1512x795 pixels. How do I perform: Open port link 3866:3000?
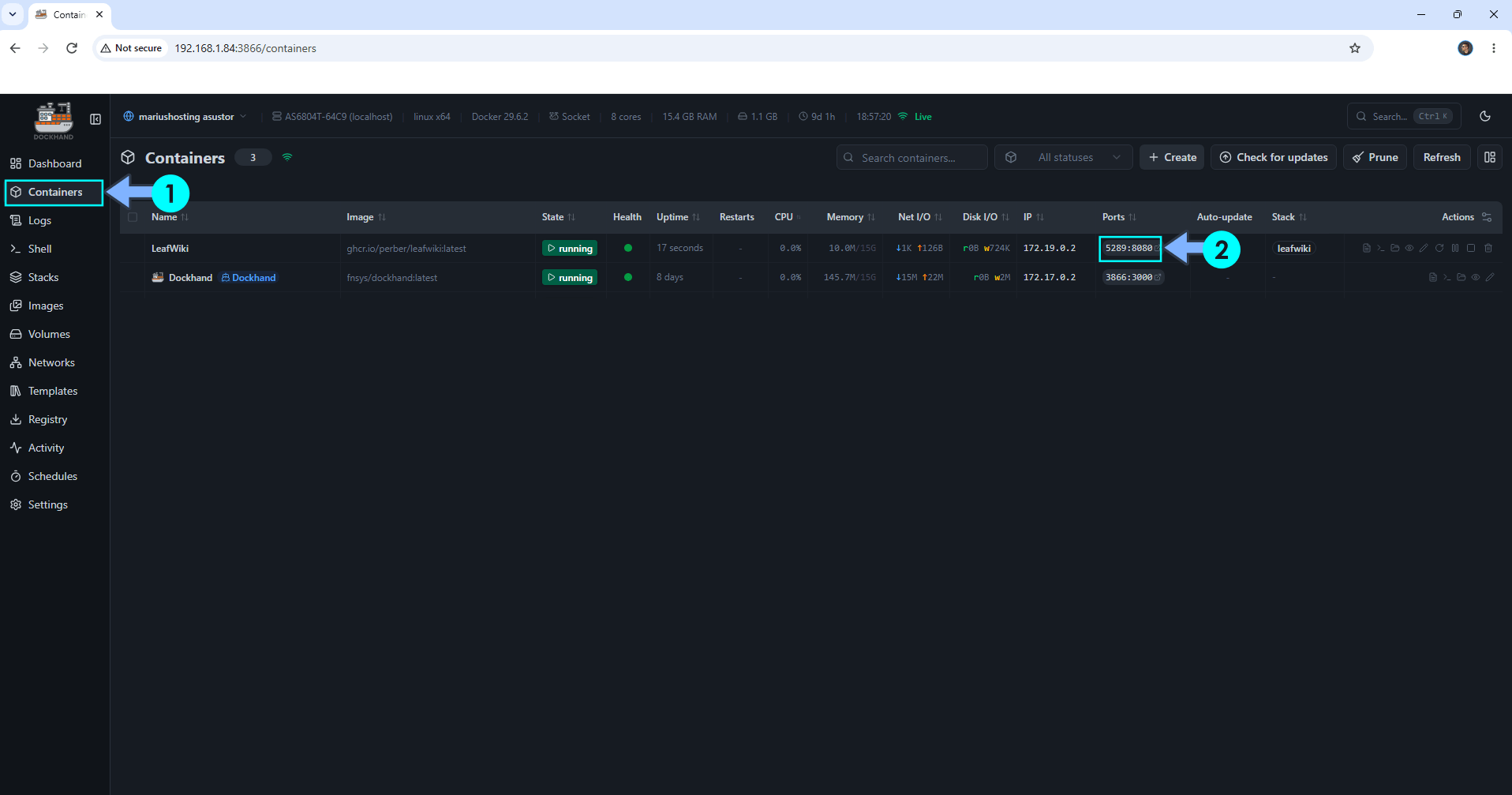tap(1132, 277)
